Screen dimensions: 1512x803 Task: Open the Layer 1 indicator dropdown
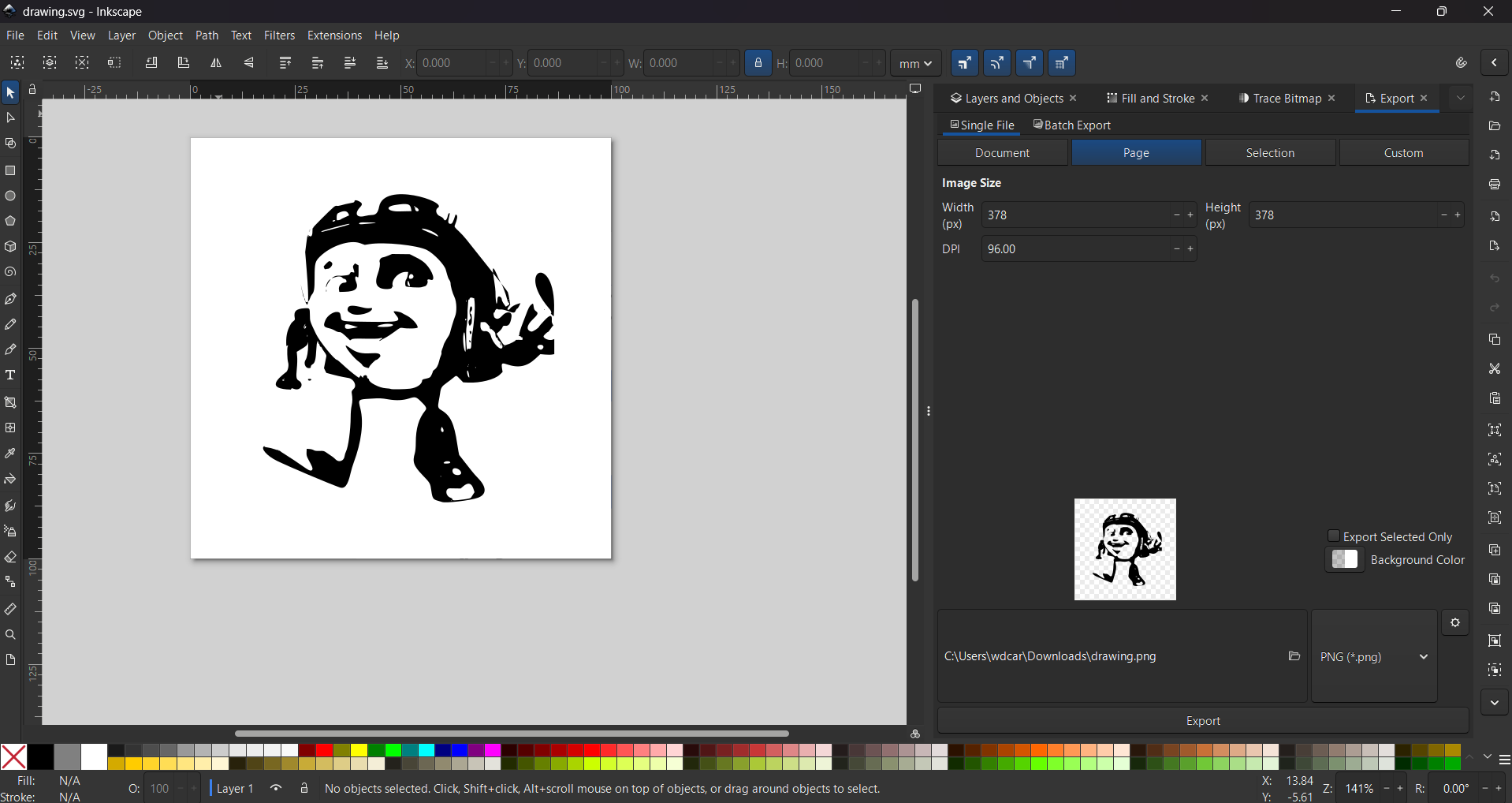(x=235, y=788)
